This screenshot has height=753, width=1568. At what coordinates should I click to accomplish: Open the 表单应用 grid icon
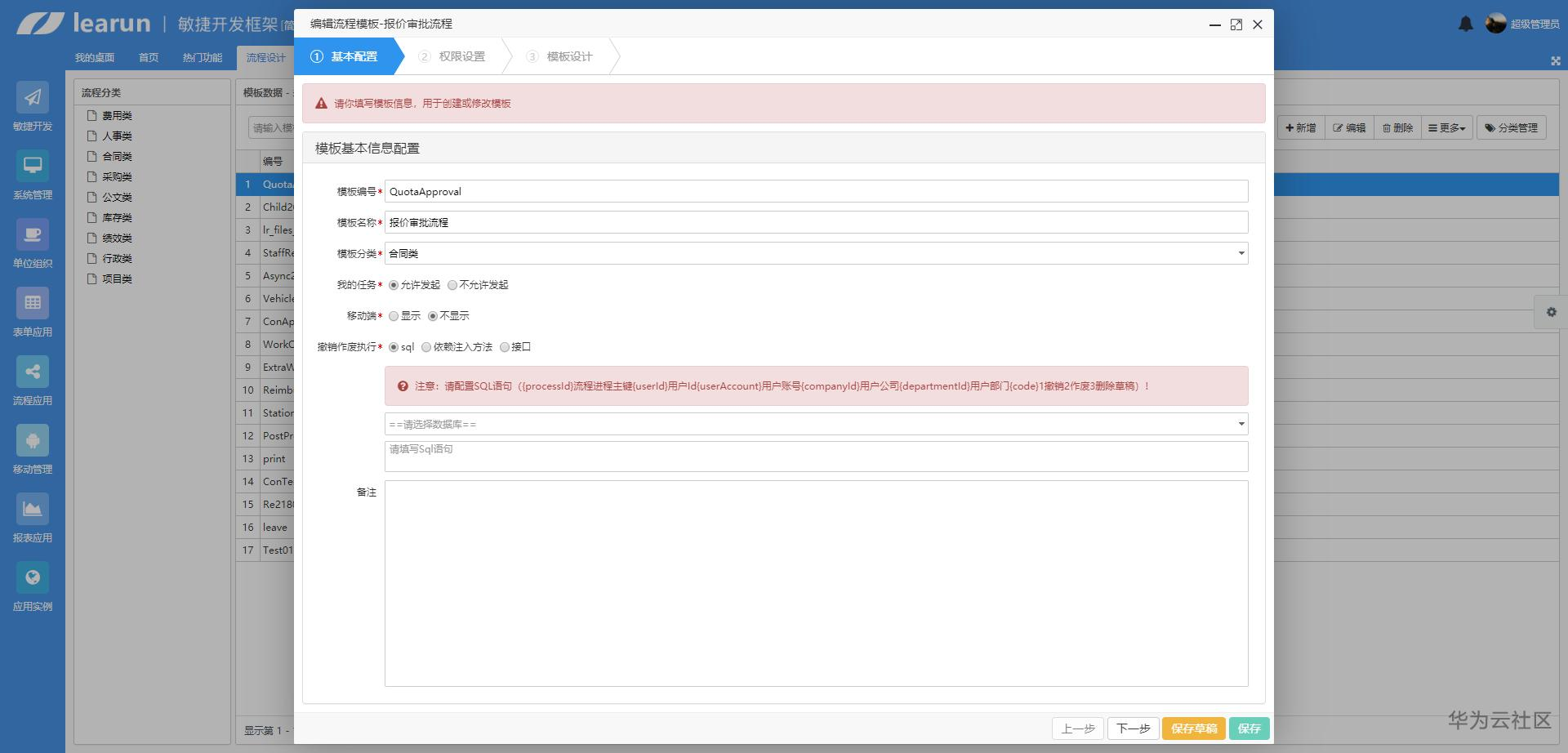coord(33,304)
